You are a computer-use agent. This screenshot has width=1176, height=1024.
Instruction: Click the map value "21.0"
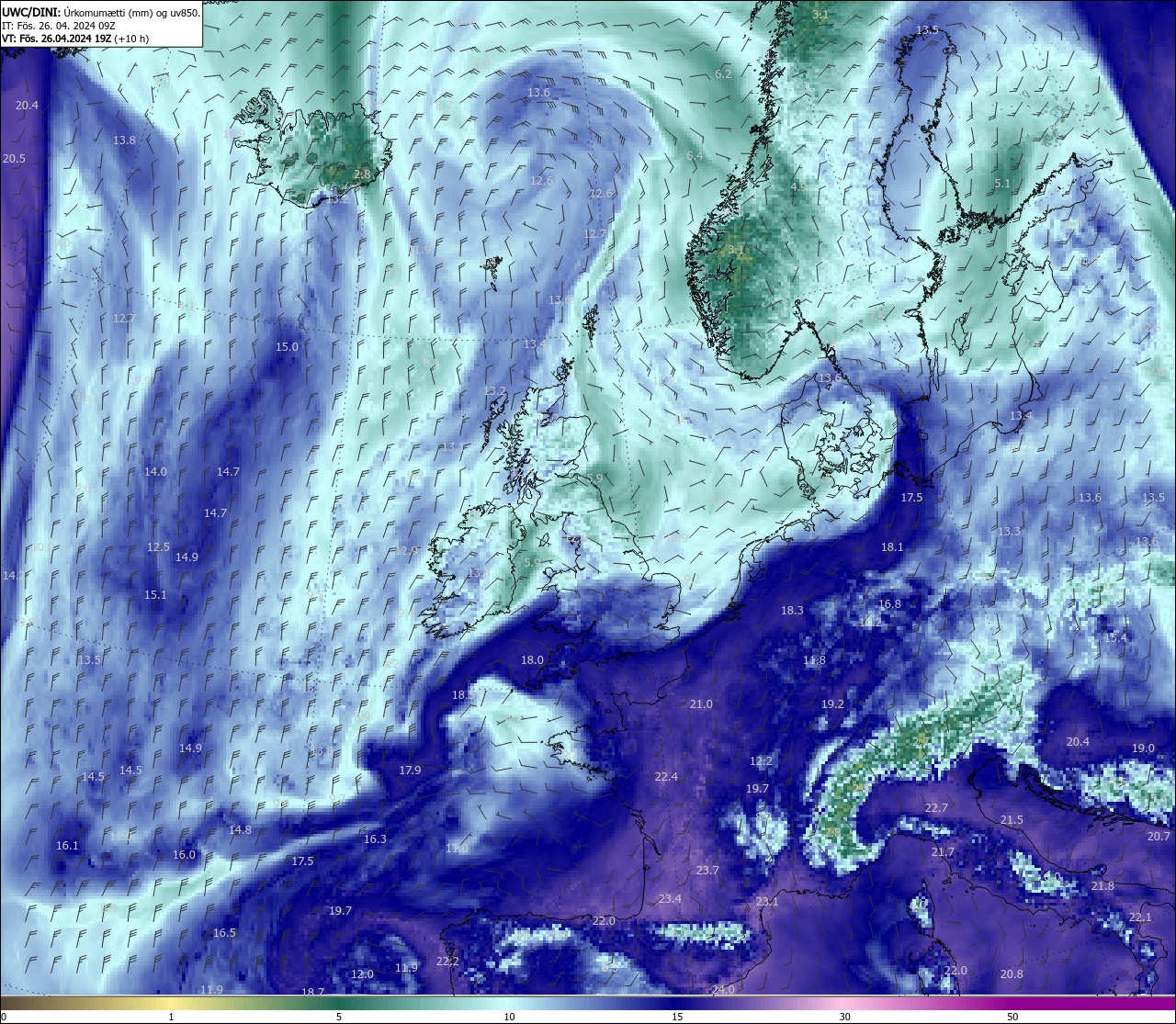(701, 704)
